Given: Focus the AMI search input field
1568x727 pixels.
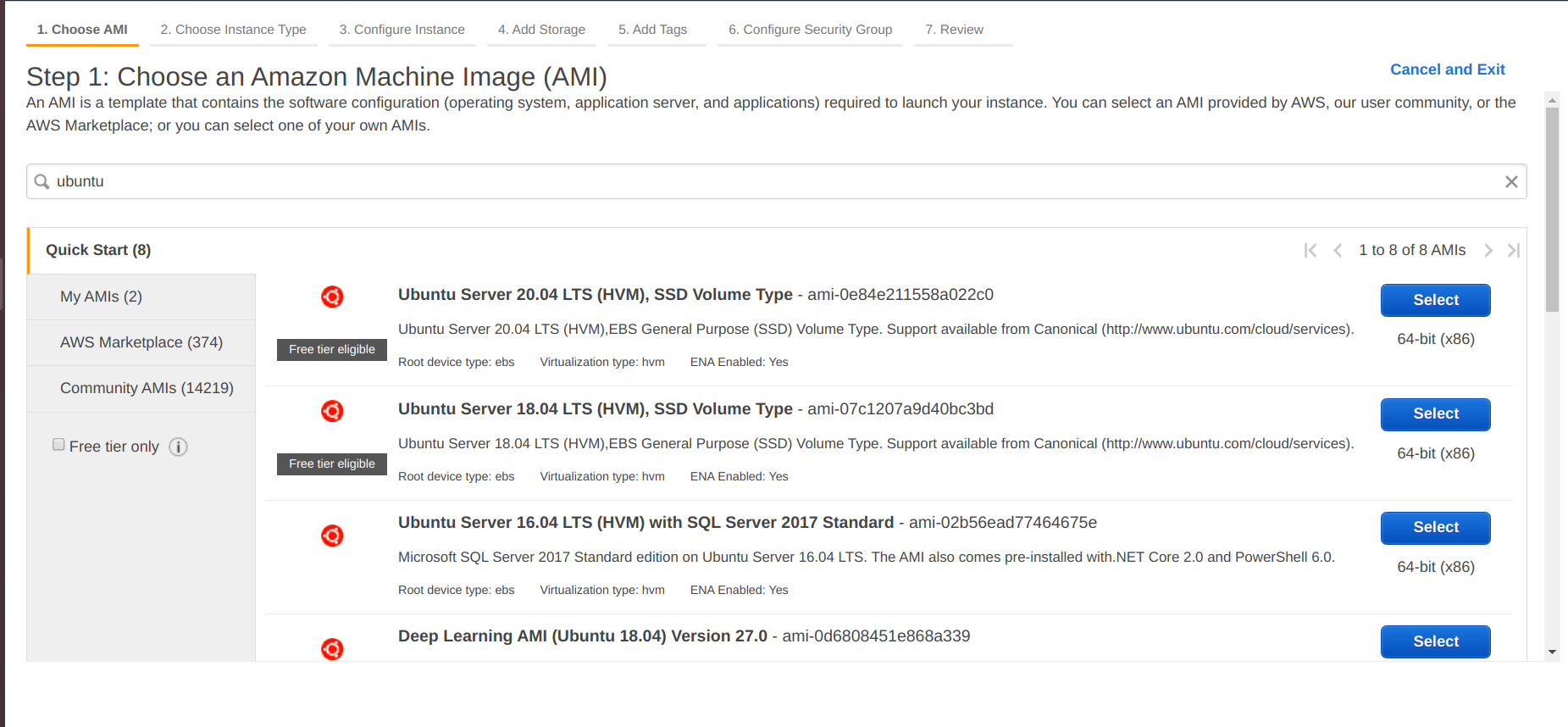Looking at the screenshot, I should pyautogui.click(x=762, y=182).
